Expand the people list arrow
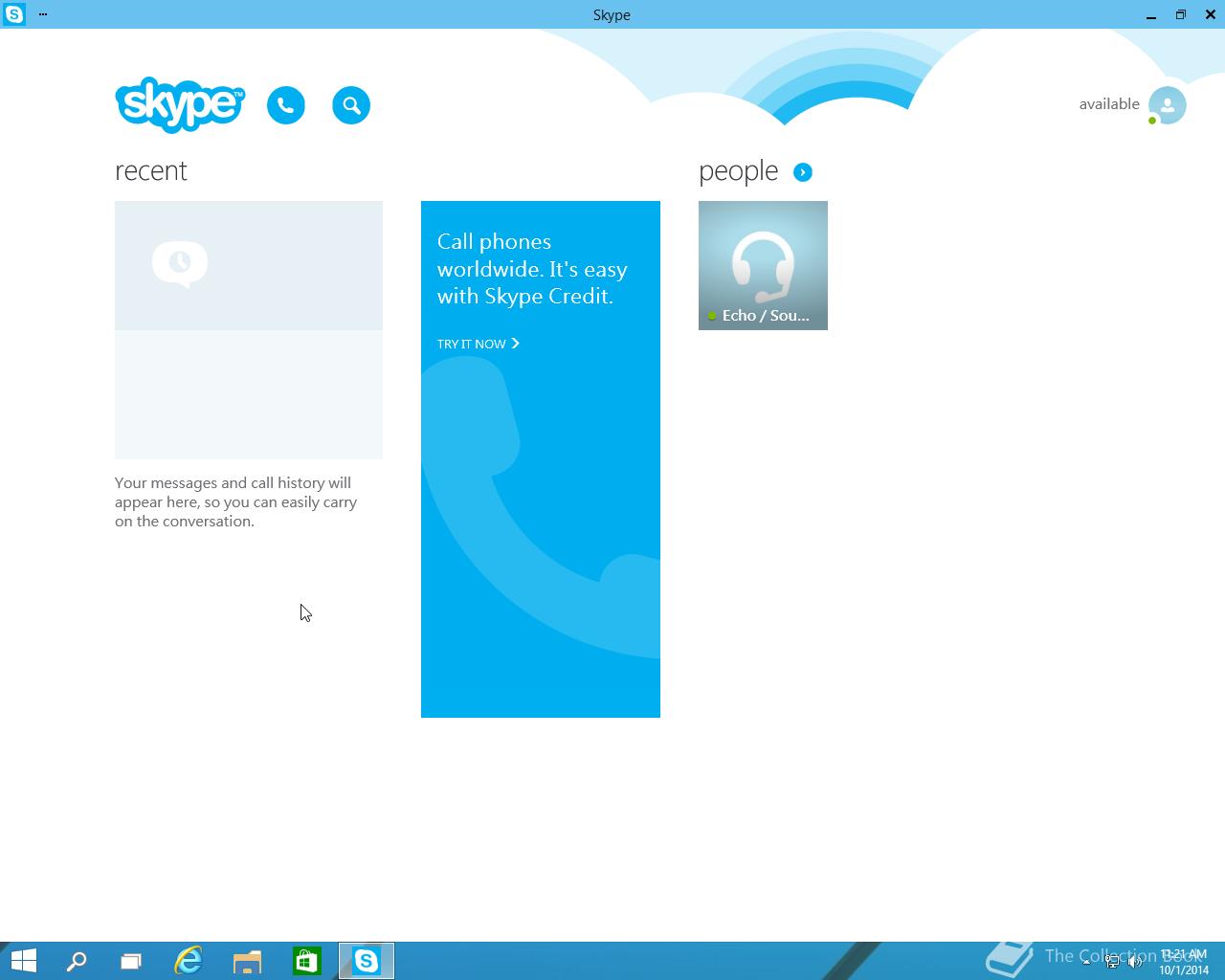Image resolution: width=1225 pixels, height=980 pixels. click(803, 172)
